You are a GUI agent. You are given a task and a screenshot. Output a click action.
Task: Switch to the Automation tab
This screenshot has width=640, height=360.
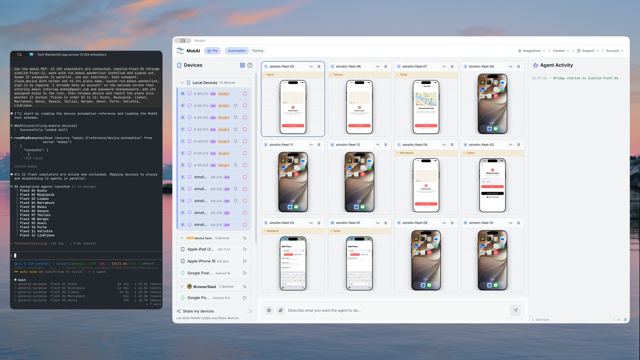click(236, 51)
